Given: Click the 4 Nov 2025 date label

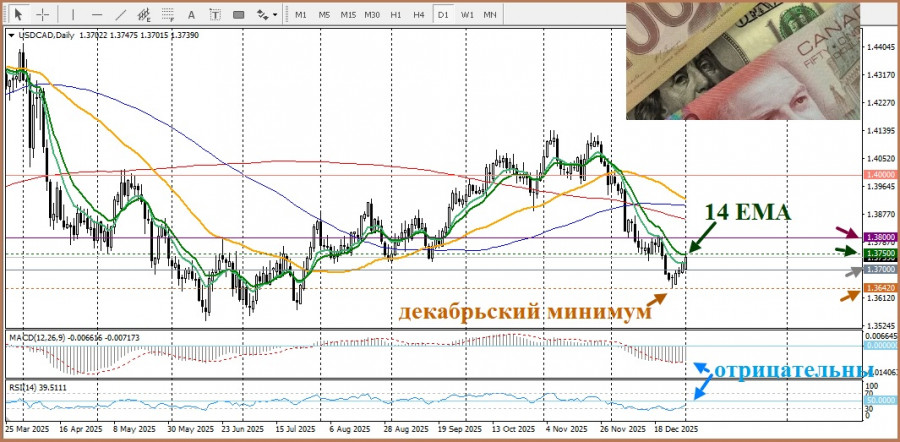Looking at the screenshot, I should coord(566,429).
